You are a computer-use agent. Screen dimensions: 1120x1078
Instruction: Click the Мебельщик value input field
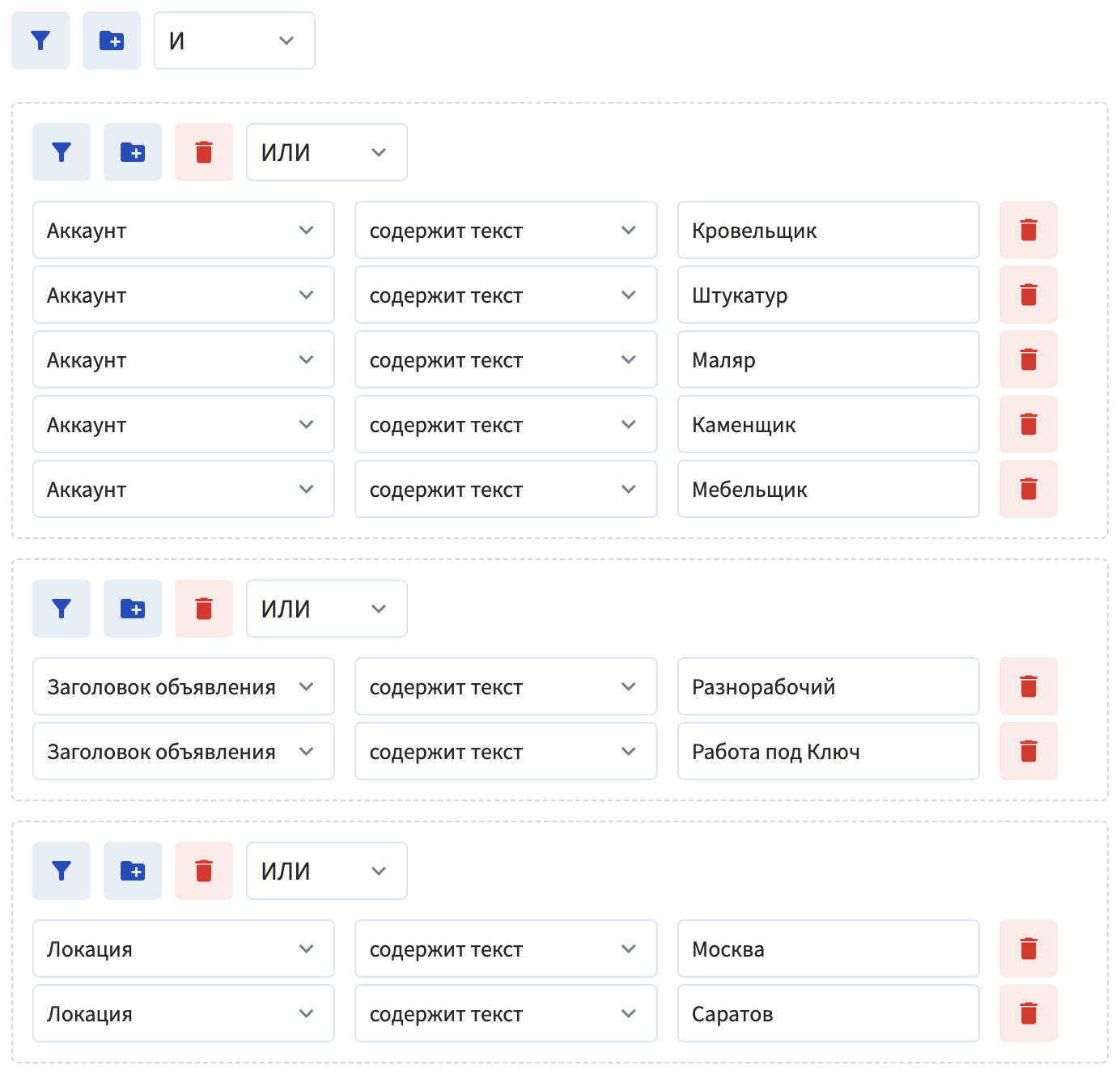827,489
